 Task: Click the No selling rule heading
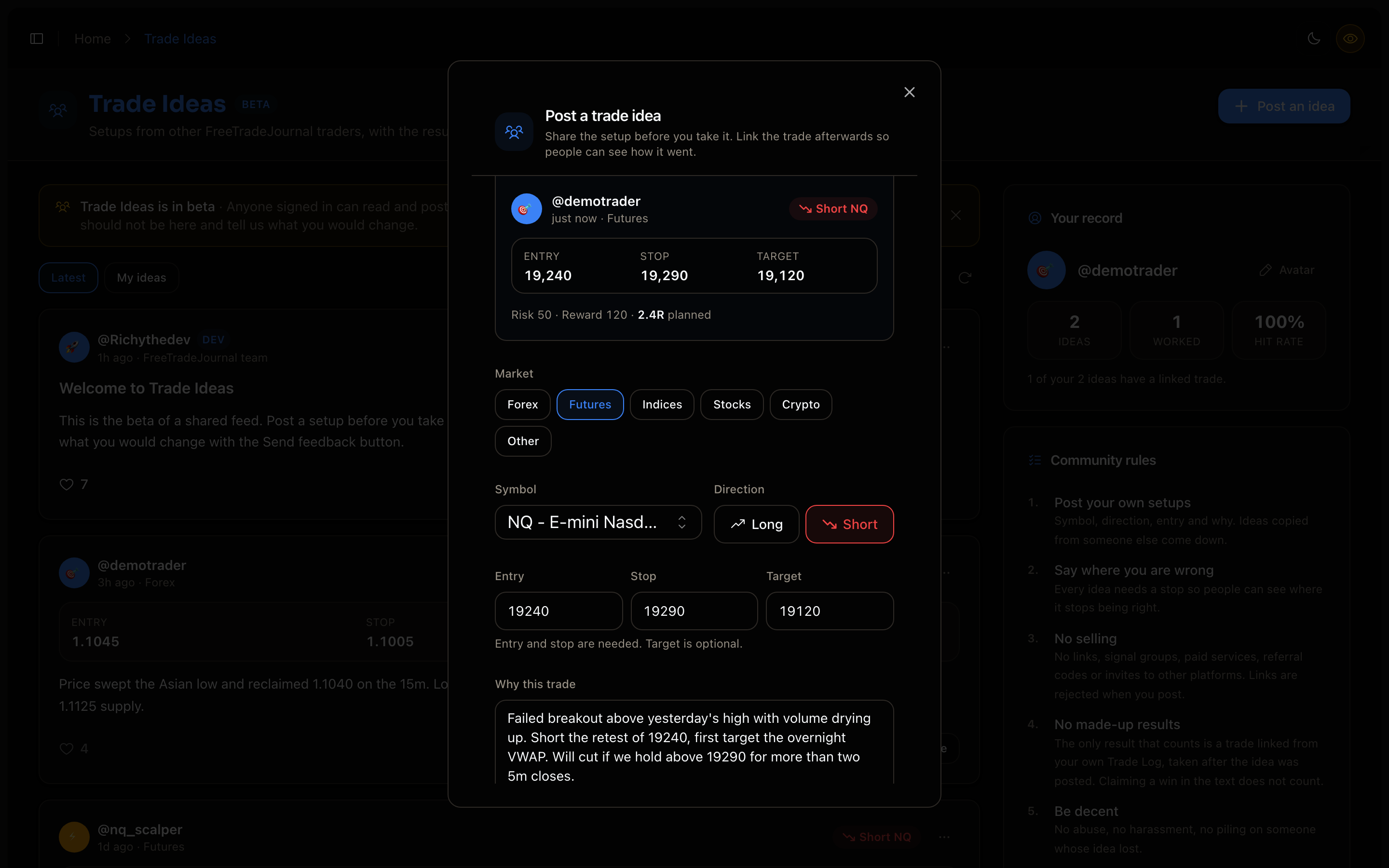coord(1085,638)
